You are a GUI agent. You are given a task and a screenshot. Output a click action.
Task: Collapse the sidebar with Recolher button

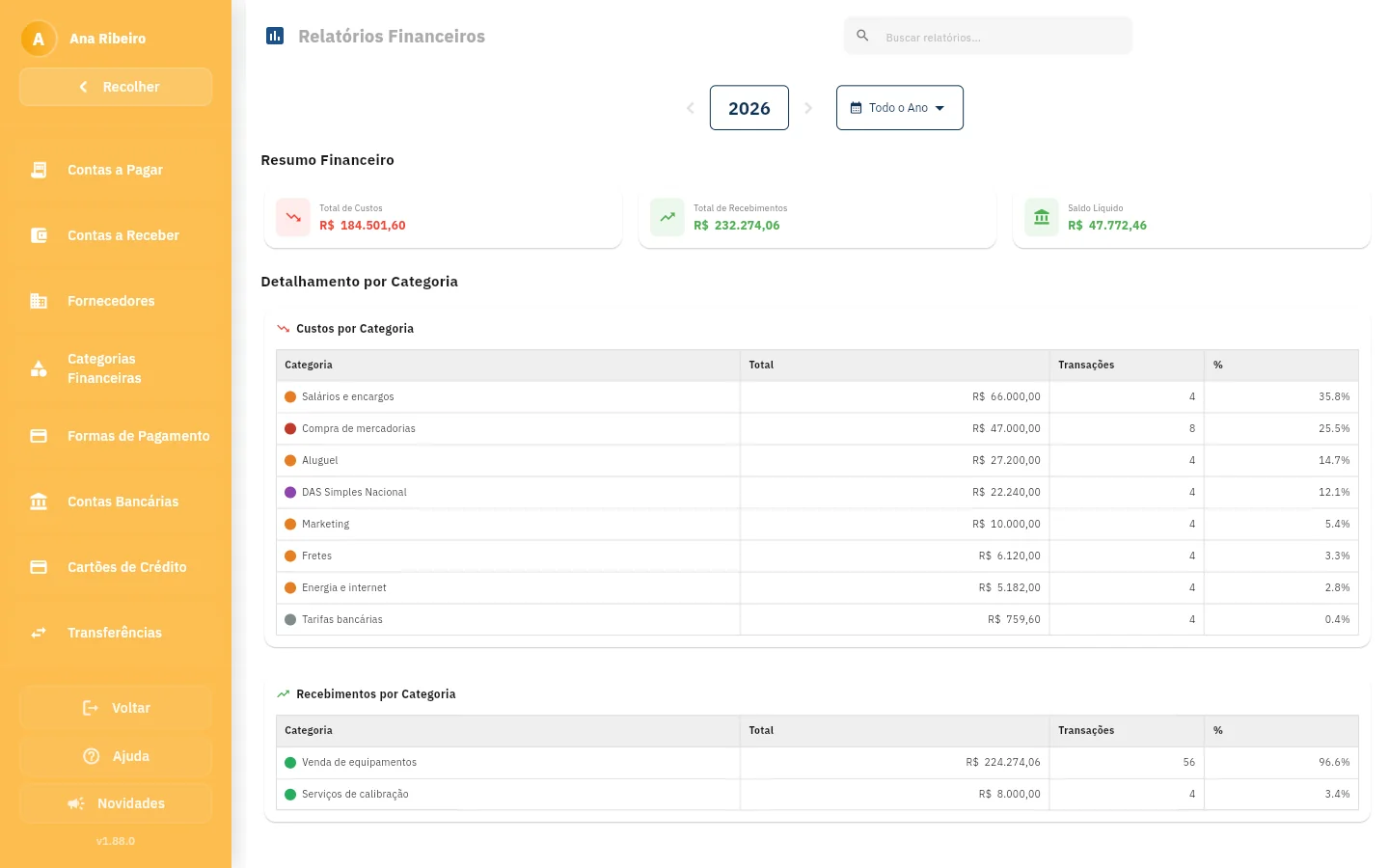(x=116, y=87)
